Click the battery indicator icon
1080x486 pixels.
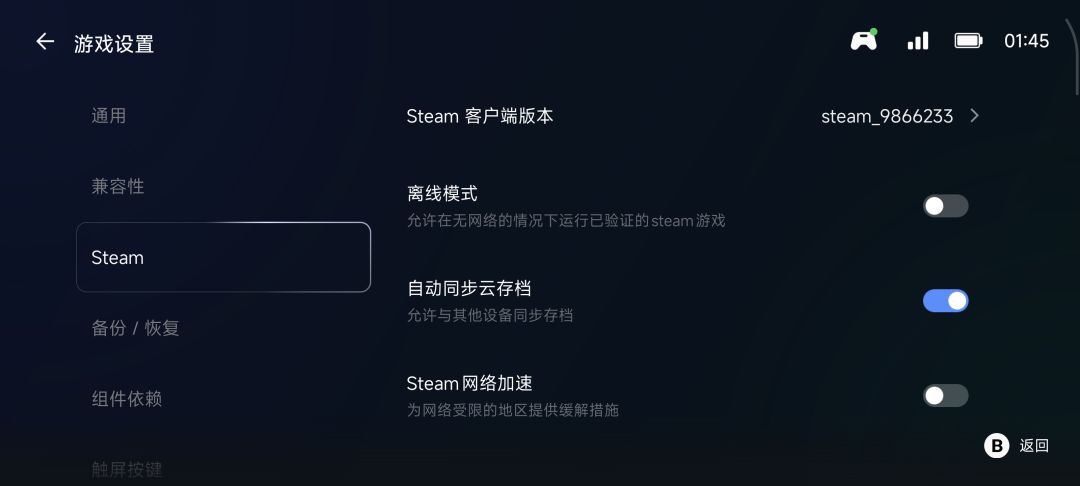coord(968,41)
